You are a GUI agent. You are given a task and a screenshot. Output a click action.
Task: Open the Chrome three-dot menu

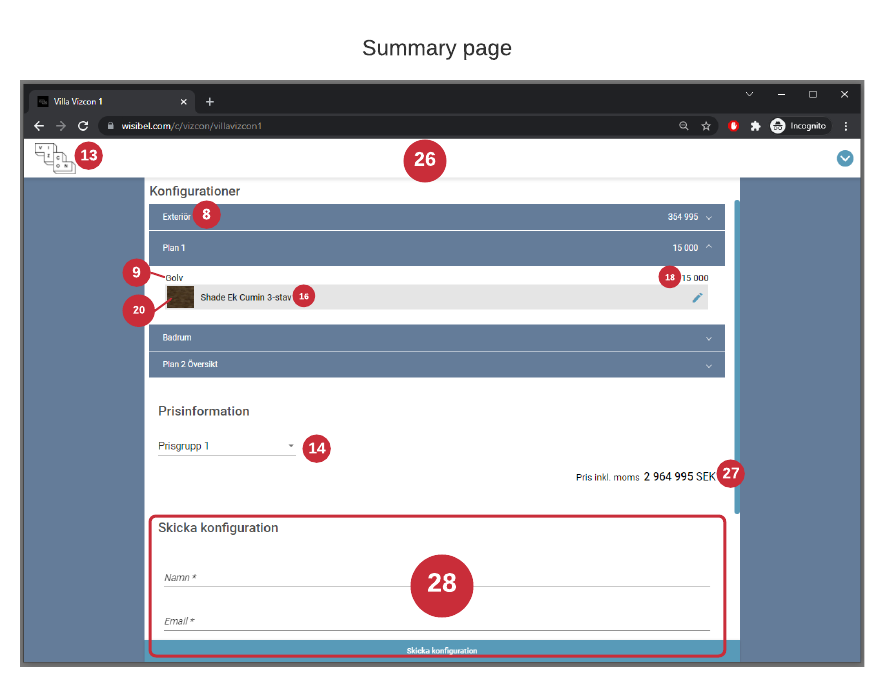click(x=846, y=126)
